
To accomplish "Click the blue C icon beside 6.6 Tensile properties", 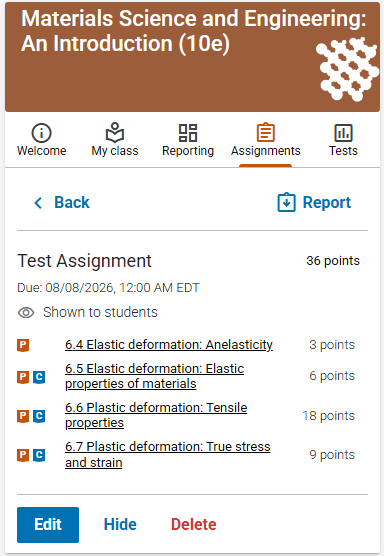I will 39,416.
